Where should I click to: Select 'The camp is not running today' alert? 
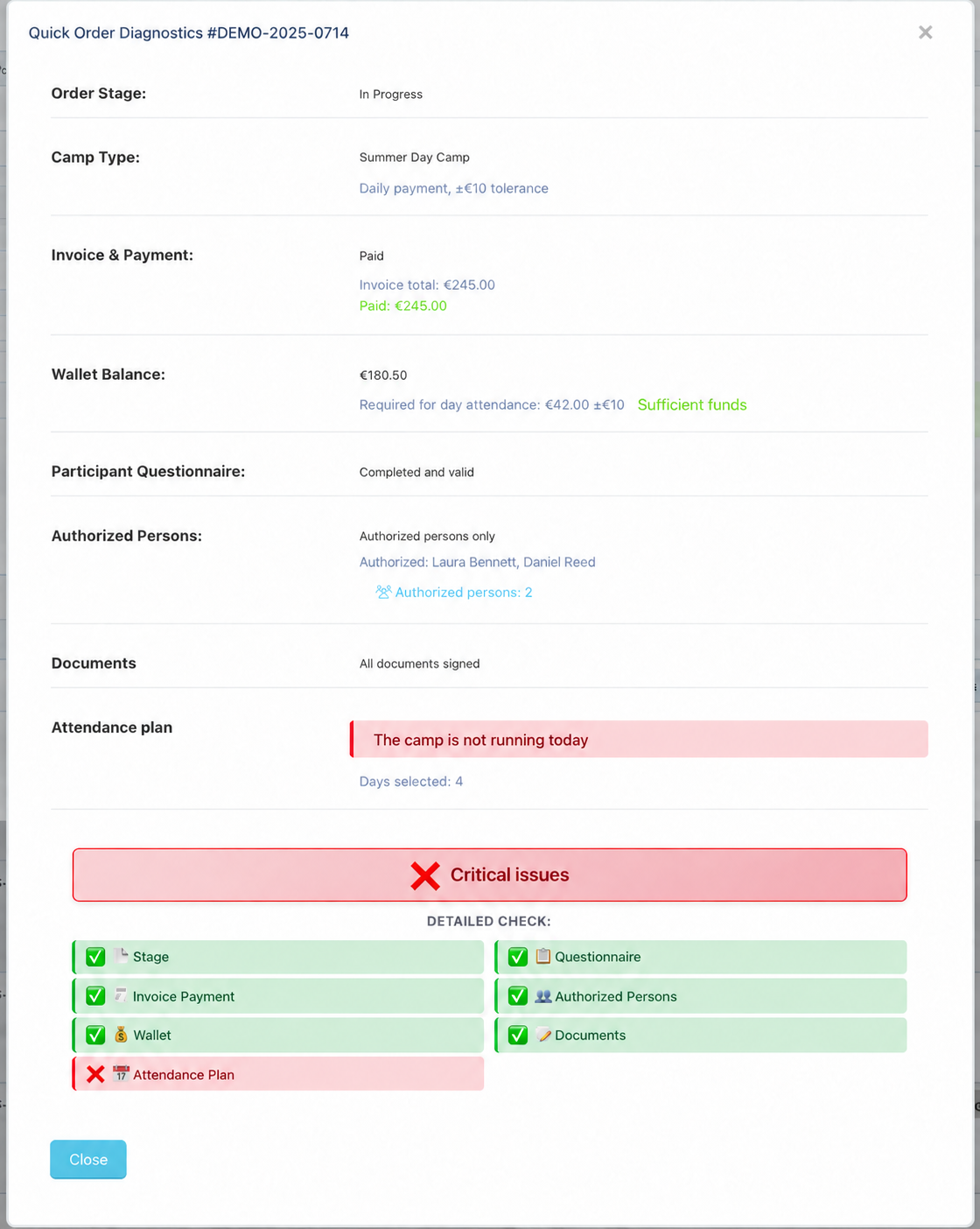coord(639,740)
